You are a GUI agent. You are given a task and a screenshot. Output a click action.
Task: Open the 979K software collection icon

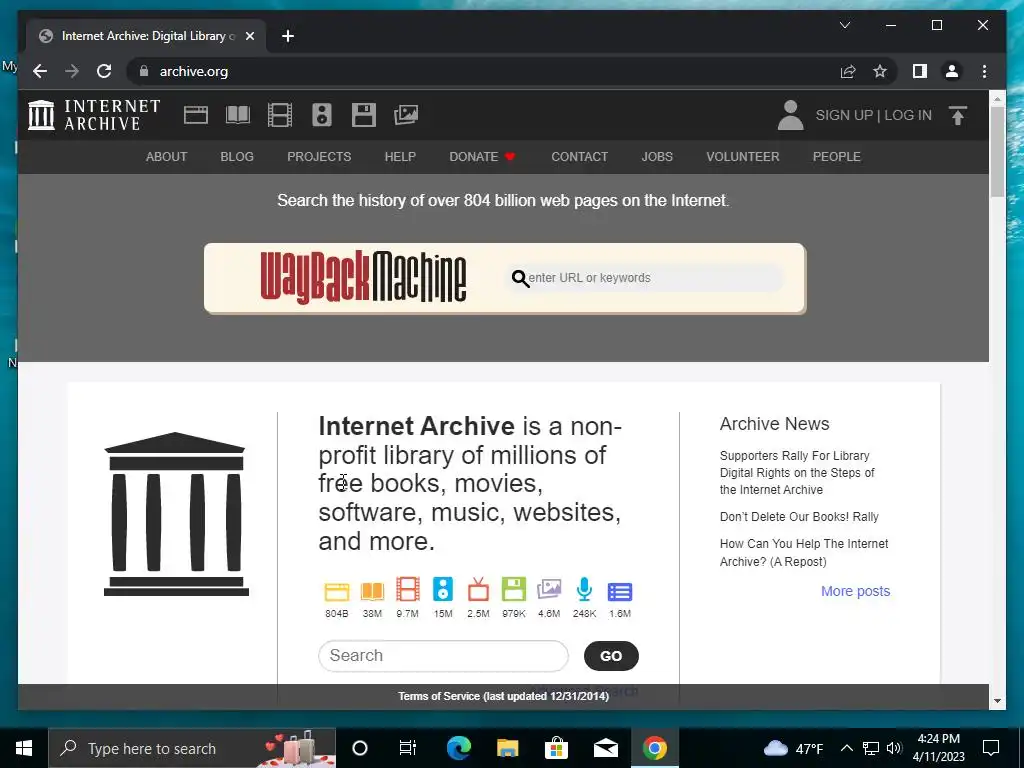(513, 589)
